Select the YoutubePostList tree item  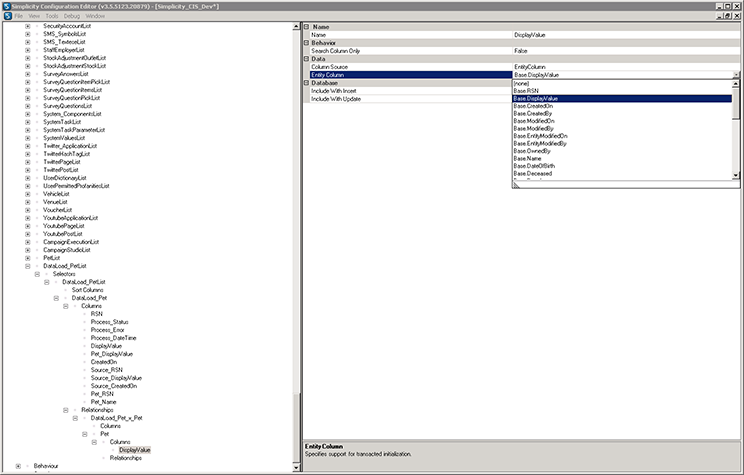click(x=63, y=234)
